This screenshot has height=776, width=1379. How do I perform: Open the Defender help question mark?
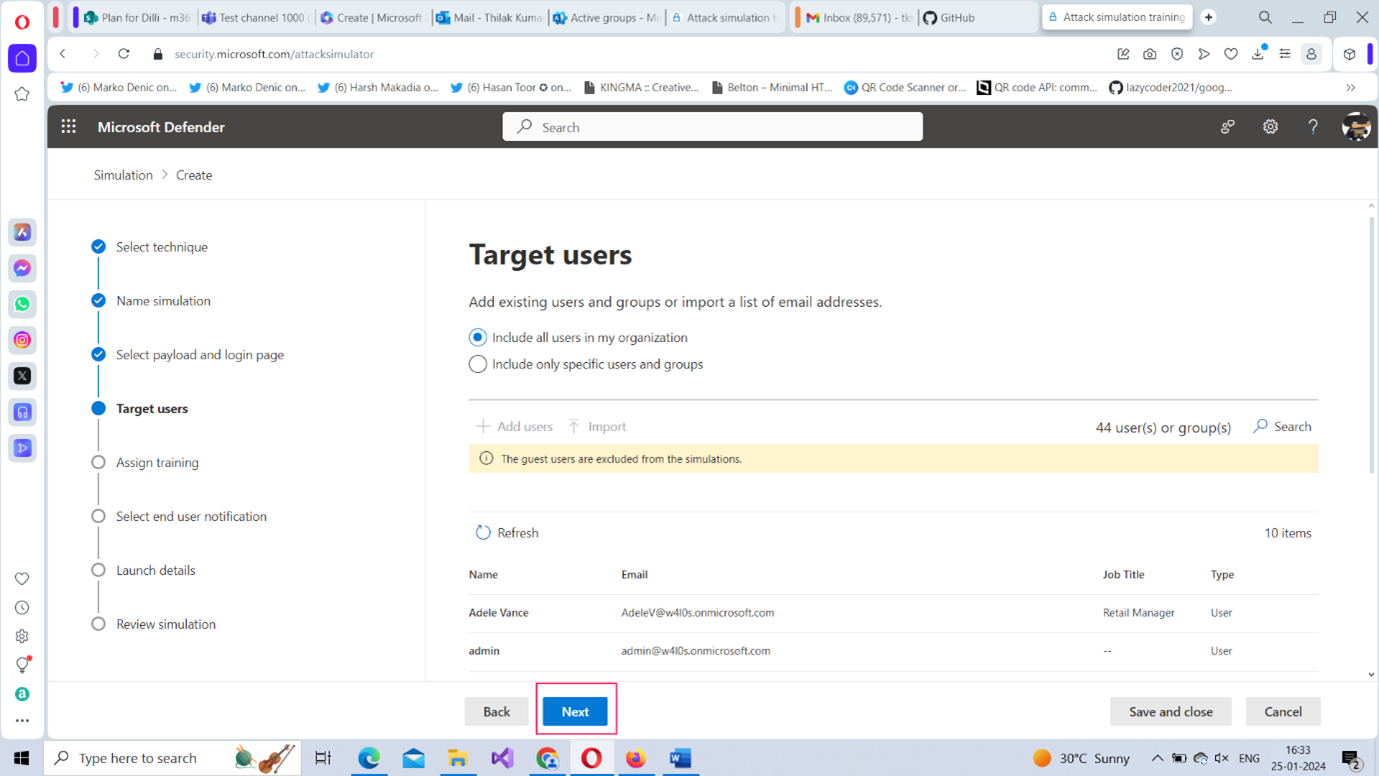pyautogui.click(x=1313, y=127)
